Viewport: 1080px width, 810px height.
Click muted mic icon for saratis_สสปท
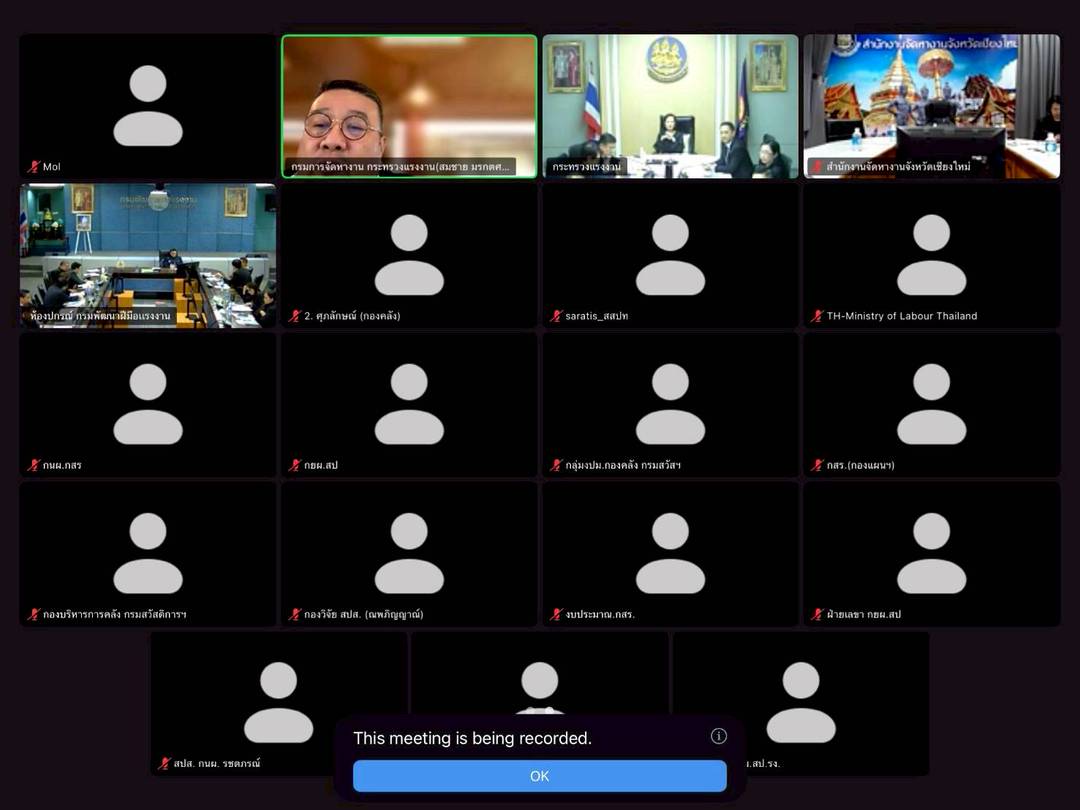[x=556, y=316]
